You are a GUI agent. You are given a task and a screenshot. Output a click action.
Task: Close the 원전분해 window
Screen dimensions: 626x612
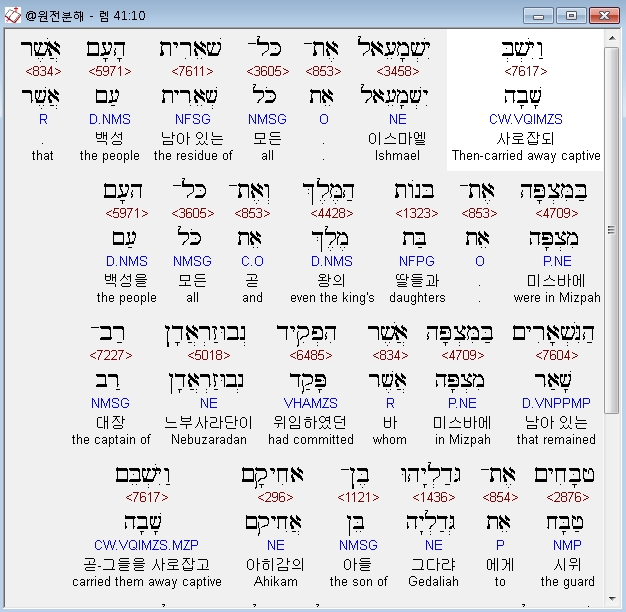coord(604,16)
